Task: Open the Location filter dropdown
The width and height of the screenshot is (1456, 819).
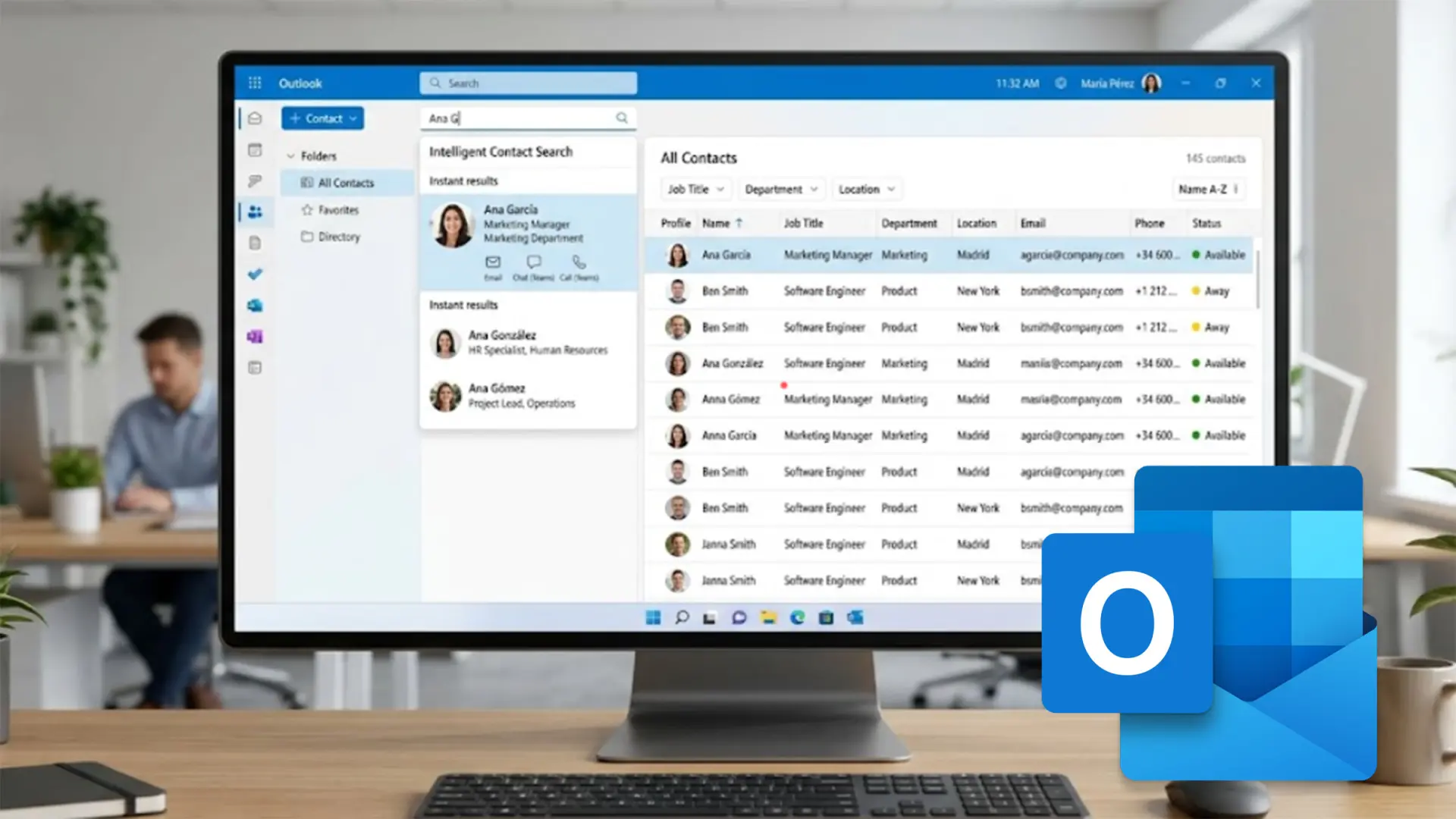Action: click(x=867, y=189)
